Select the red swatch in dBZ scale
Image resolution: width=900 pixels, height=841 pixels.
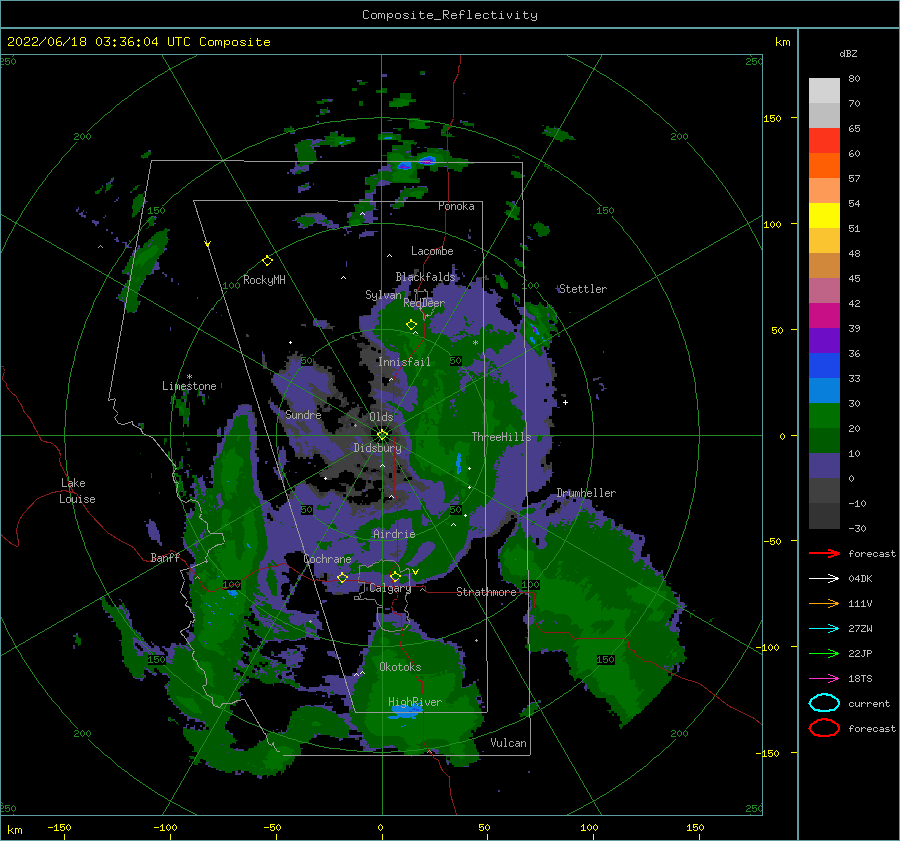pyautogui.click(x=824, y=141)
